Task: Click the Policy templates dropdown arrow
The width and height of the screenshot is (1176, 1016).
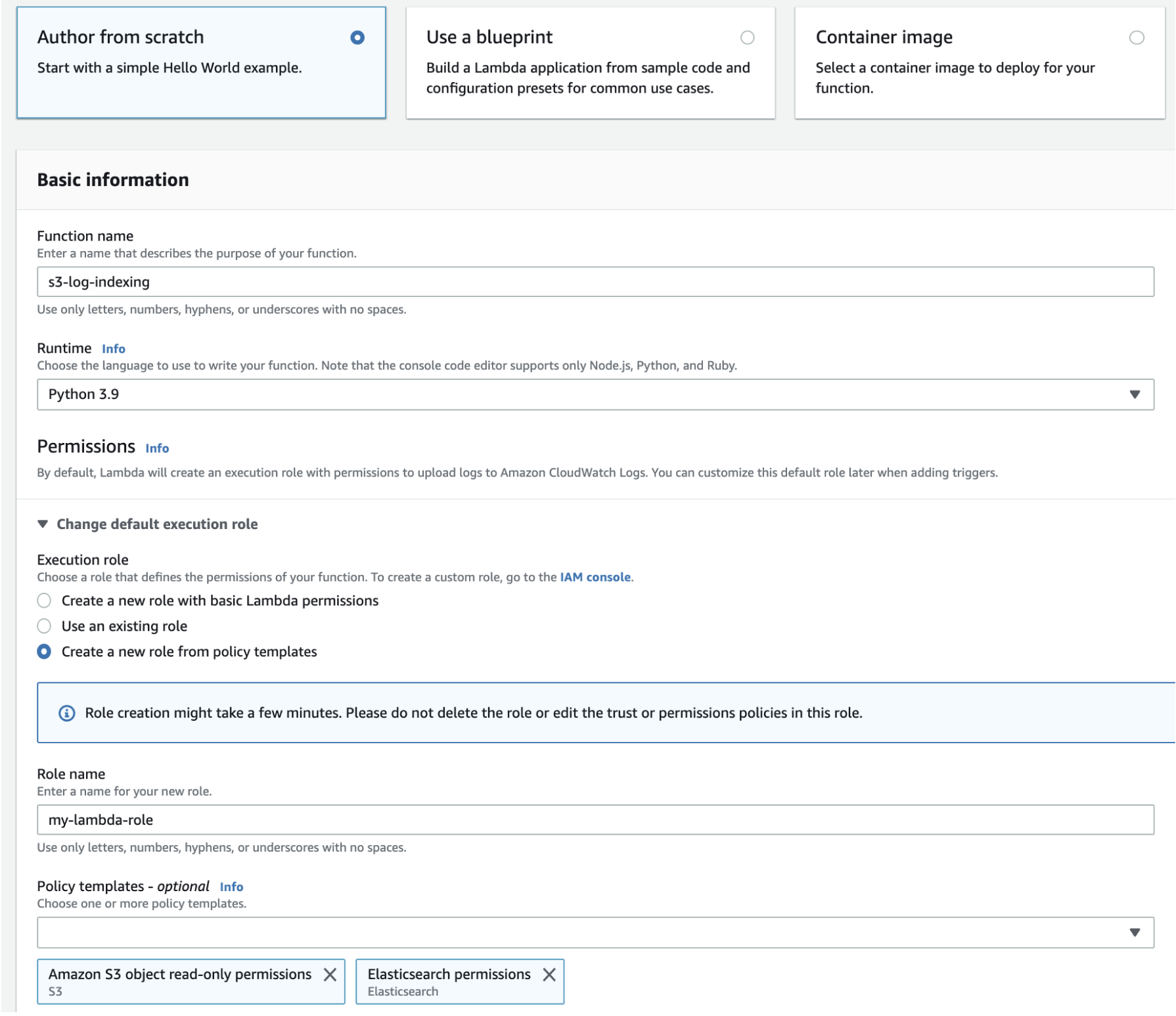Action: pos(1135,931)
